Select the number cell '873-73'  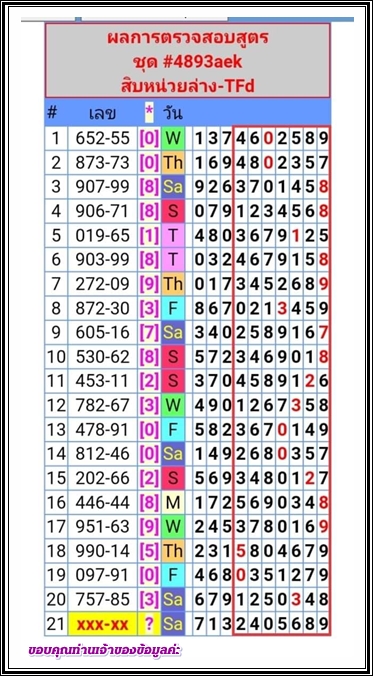[102, 163]
